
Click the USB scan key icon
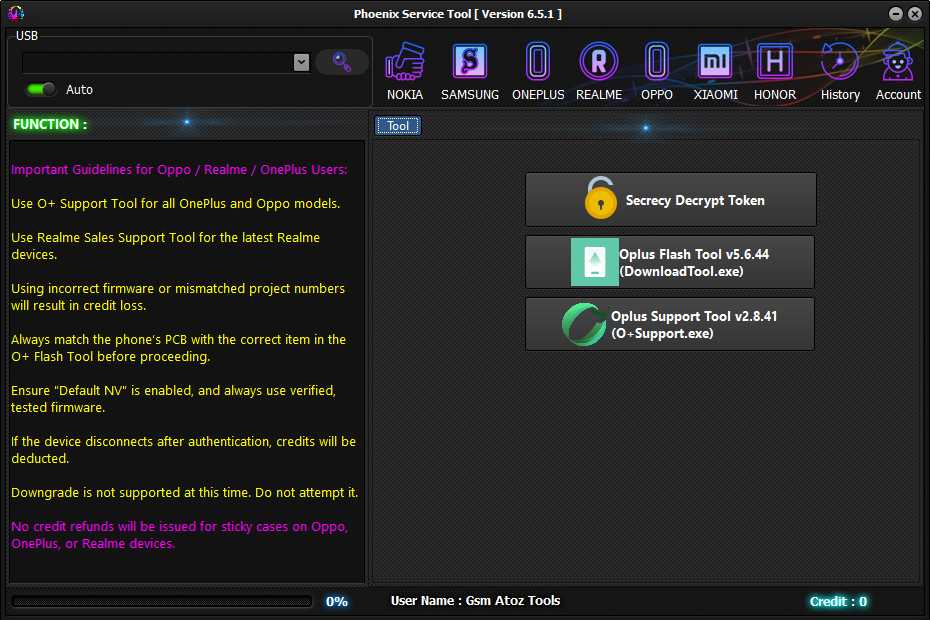tap(340, 61)
